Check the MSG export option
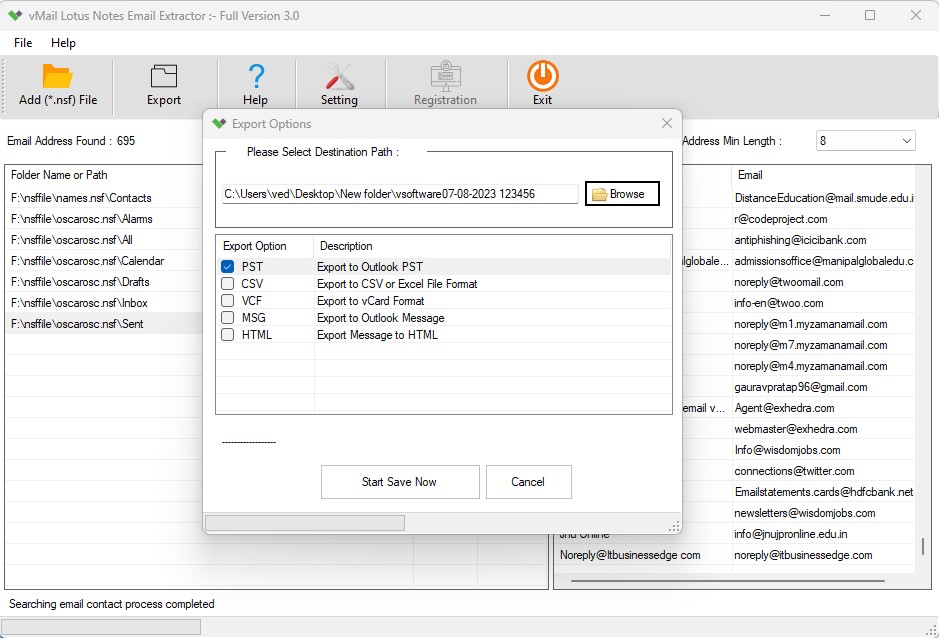The image size is (939, 638). [x=228, y=318]
